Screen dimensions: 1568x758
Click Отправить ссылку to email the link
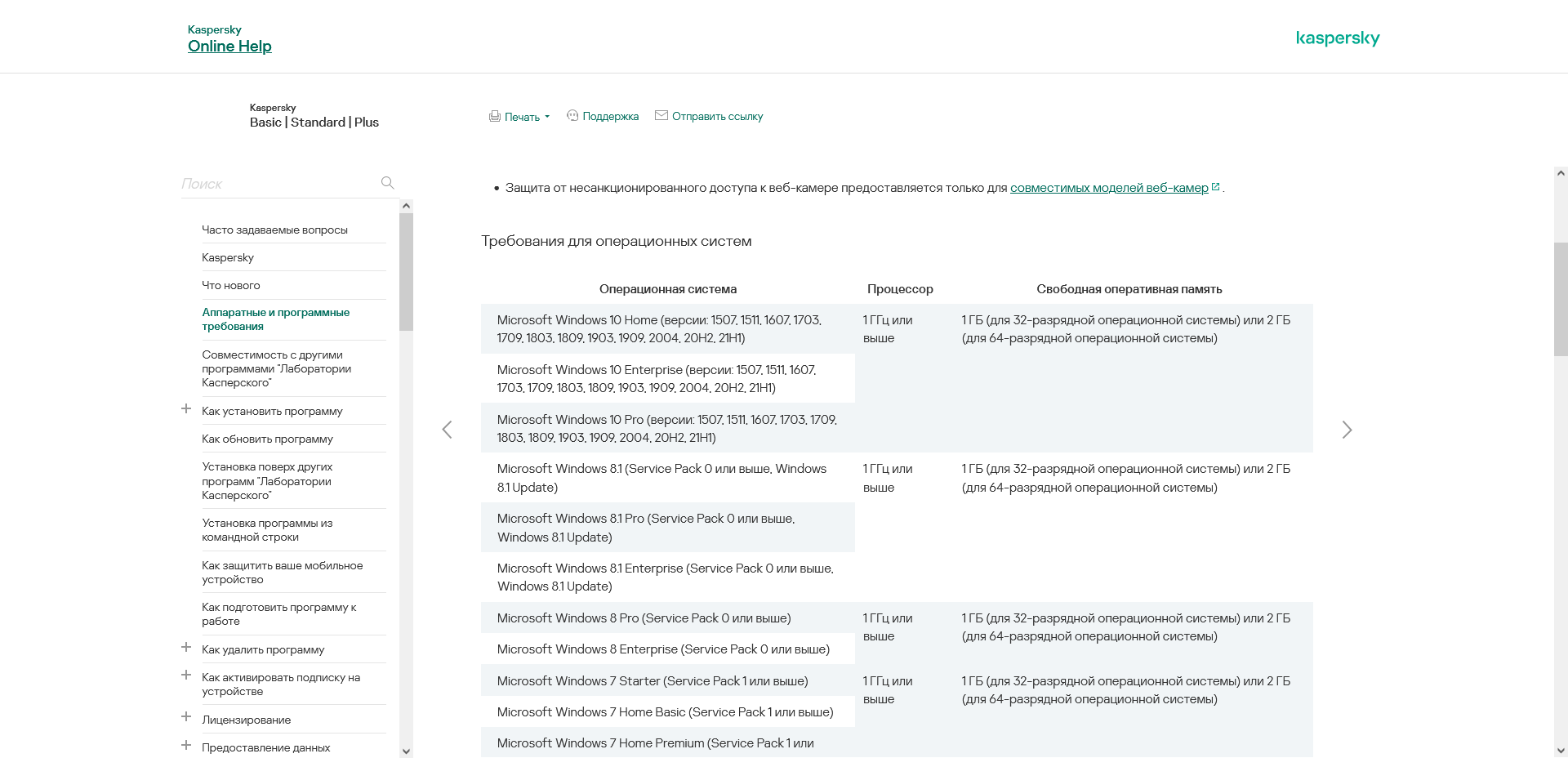717,117
